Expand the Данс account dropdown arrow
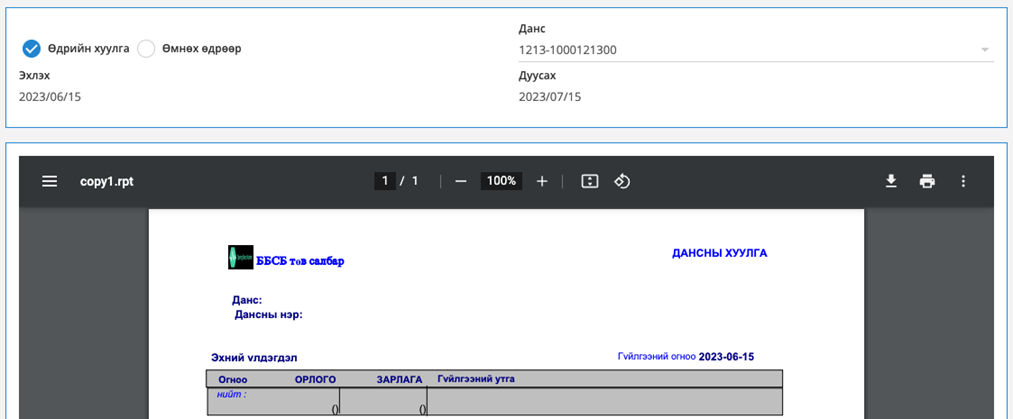Screen dimensions: 1013x419 [x=985, y=50]
